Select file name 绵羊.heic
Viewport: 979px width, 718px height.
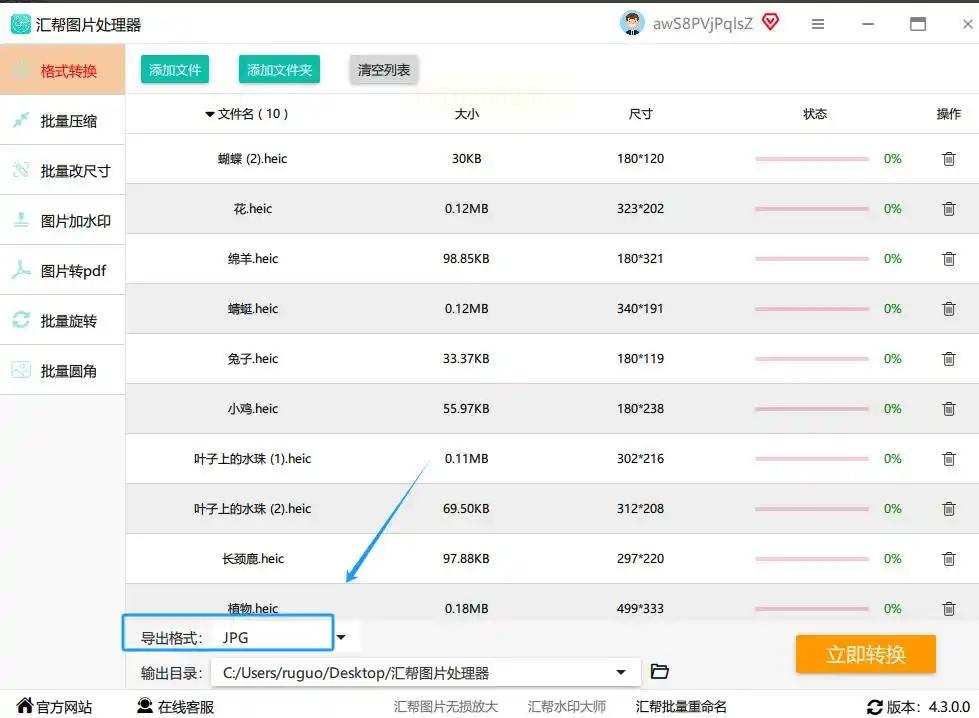point(252,258)
